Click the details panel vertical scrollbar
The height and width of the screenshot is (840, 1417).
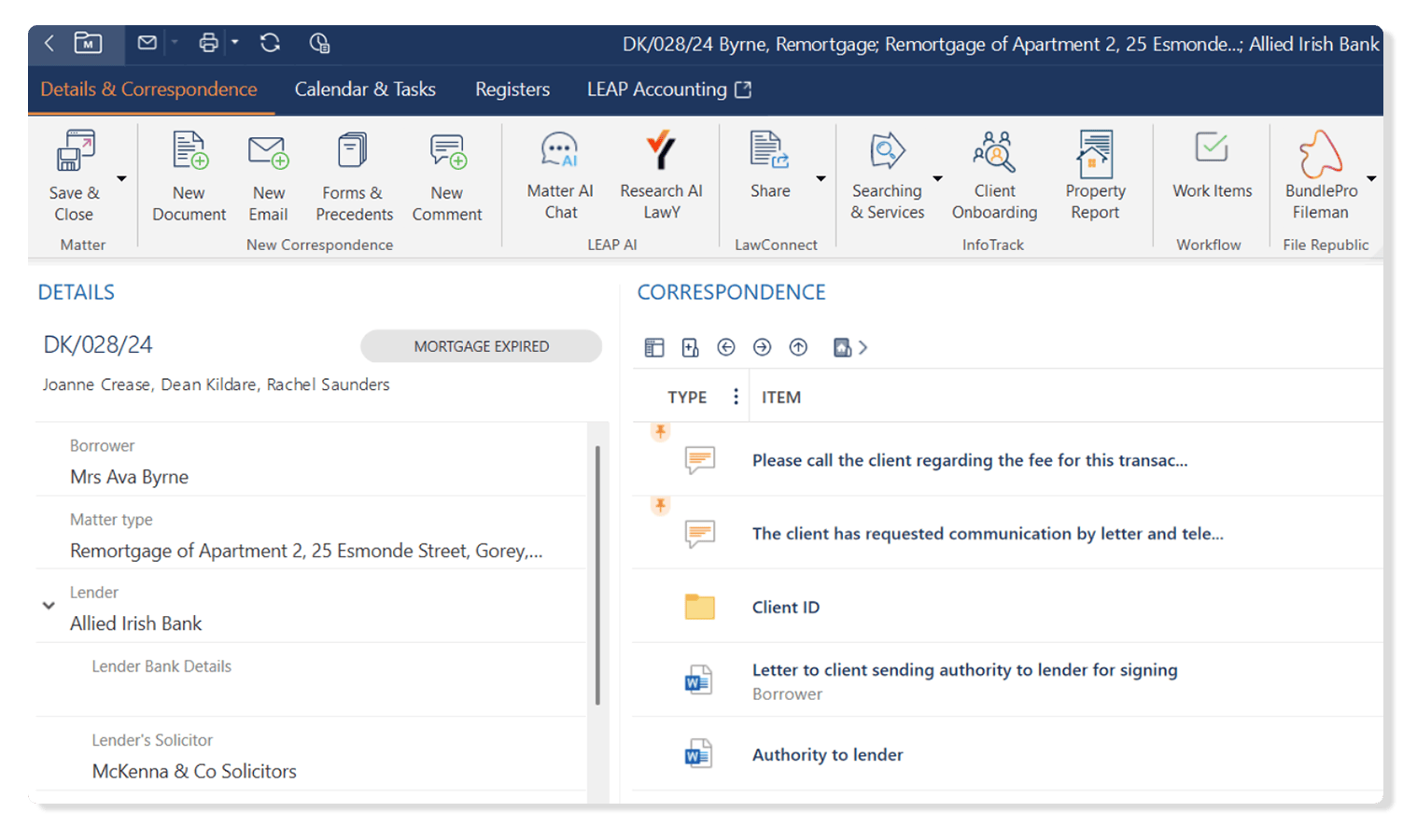coord(597,575)
